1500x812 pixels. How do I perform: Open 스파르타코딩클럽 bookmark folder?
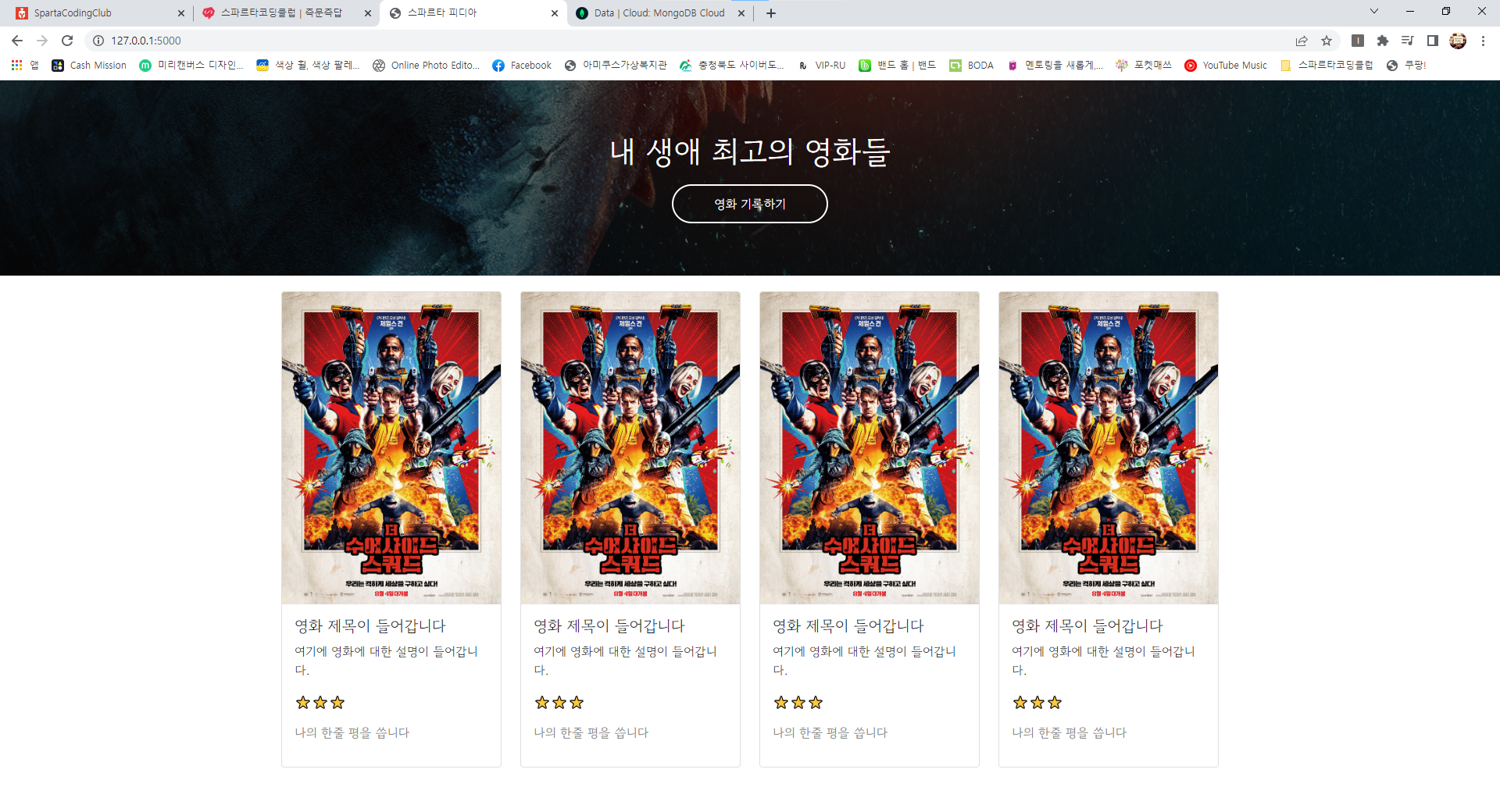[1327, 66]
